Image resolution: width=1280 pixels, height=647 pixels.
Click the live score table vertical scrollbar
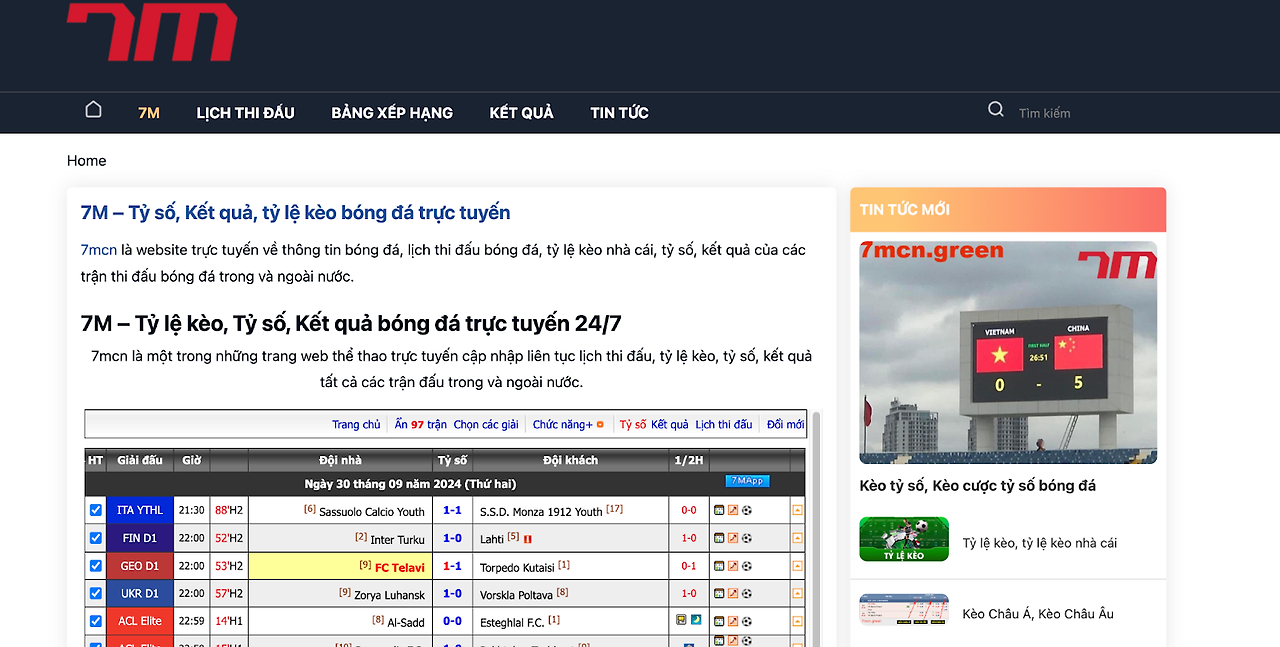[817, 528]
